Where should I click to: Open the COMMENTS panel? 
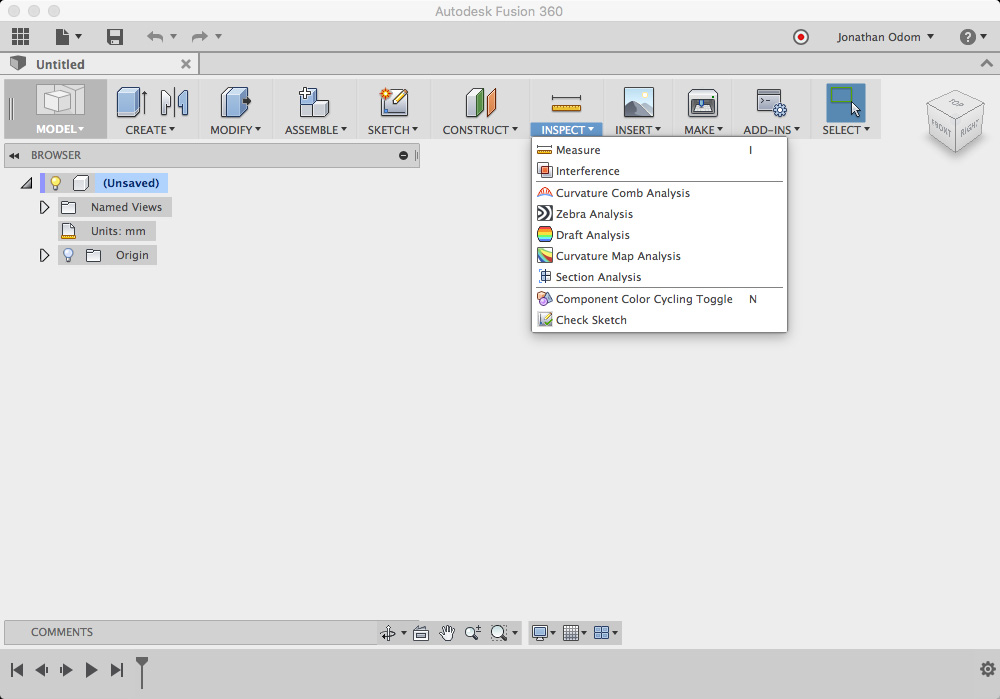click(61, 632)
